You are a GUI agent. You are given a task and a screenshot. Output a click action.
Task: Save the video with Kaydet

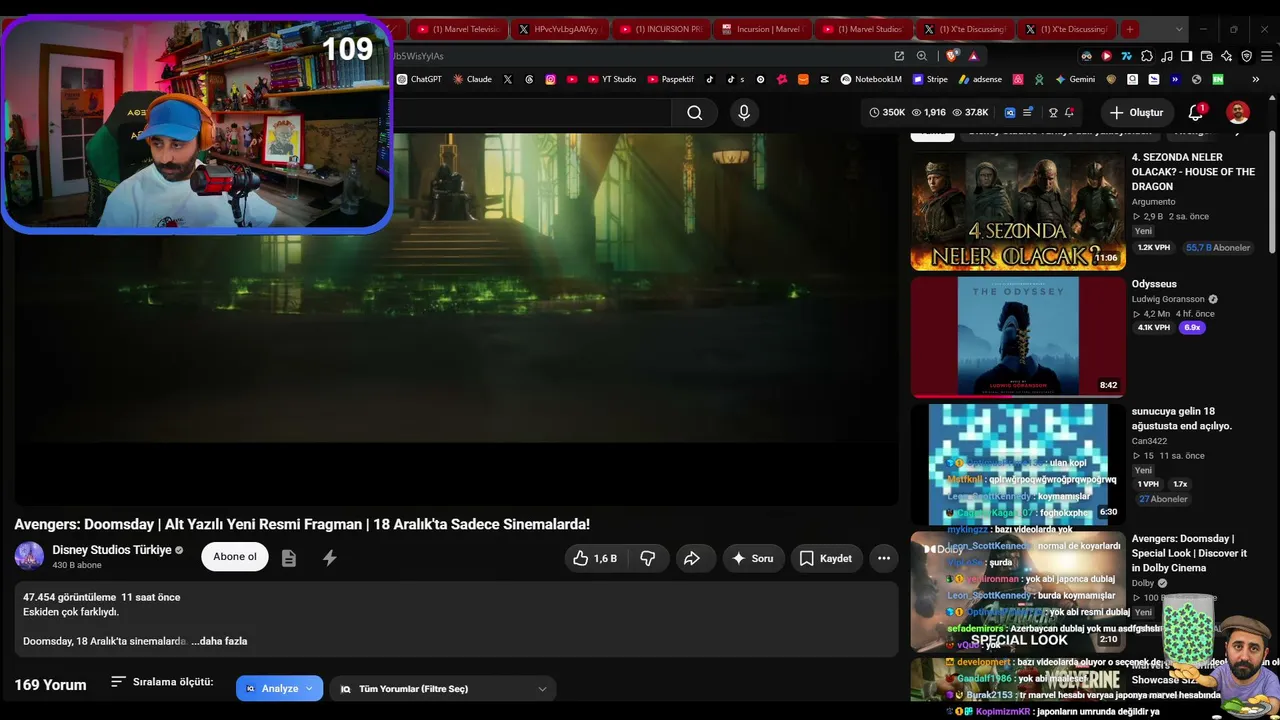click(x=826, y=558)
